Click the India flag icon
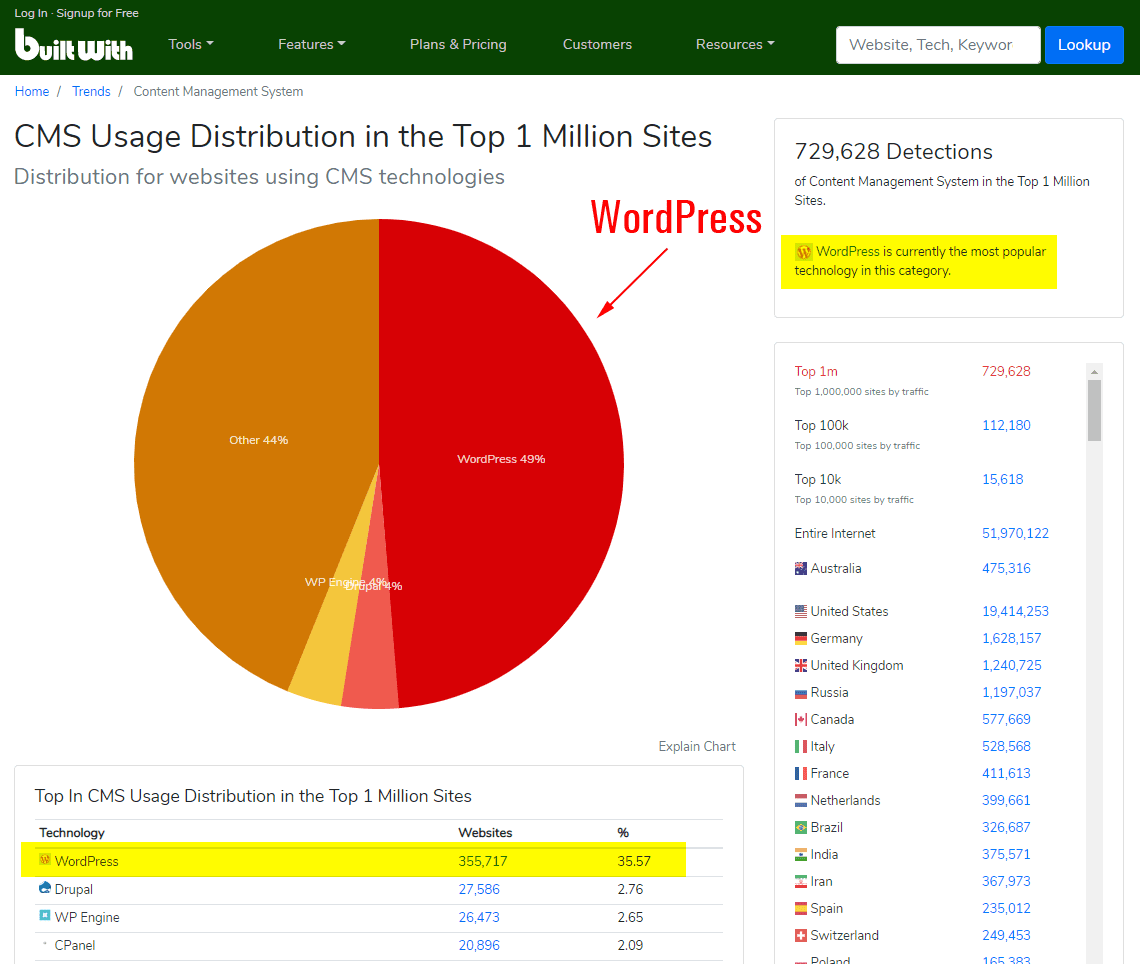The height and width of the screenshot is (964, 1140). pos(800,854)
